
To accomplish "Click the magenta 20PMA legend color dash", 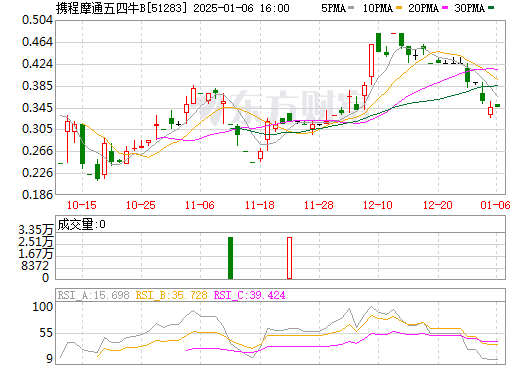I will 445,8.
